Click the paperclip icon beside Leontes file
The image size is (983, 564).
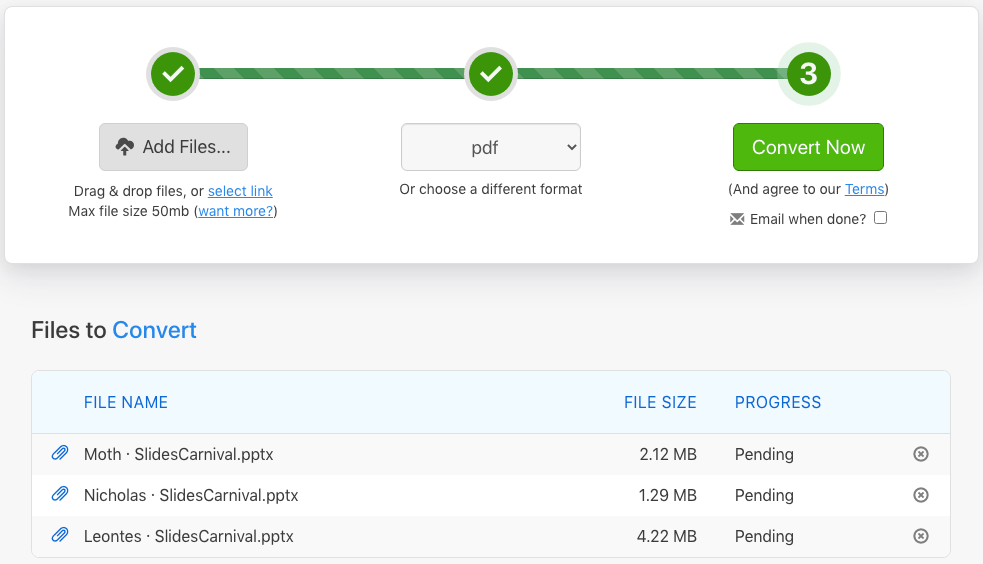[x=60, y=536]
